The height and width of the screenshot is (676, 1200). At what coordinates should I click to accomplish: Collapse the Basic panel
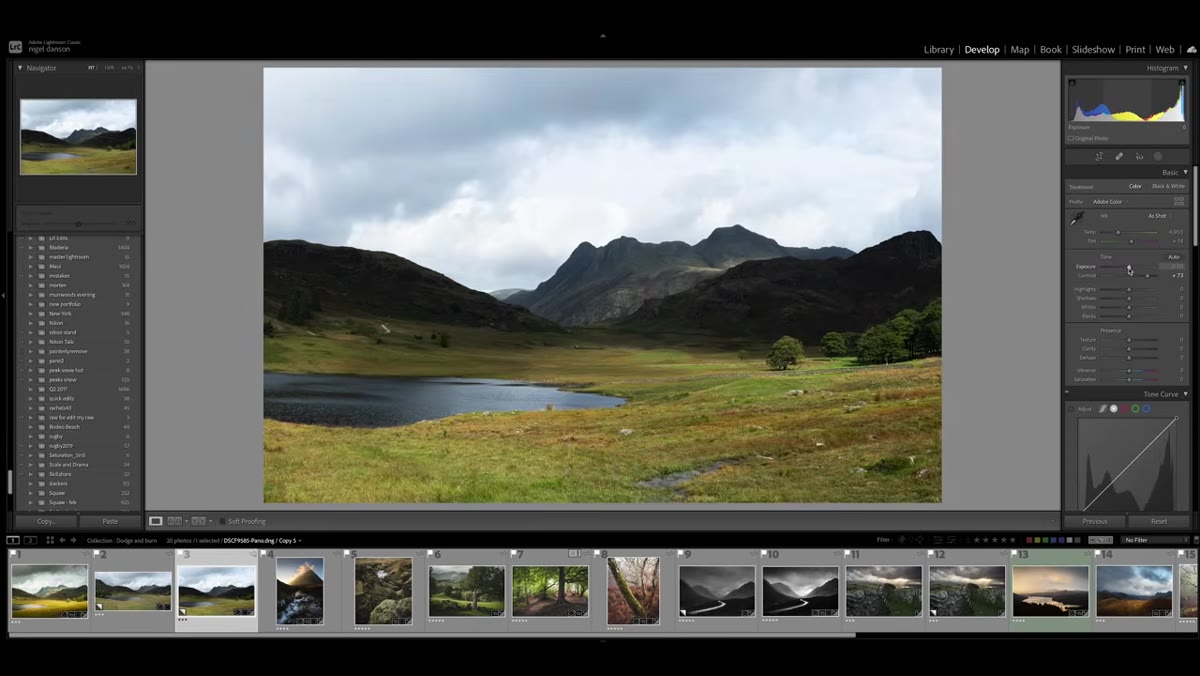tap(1185, 172)
